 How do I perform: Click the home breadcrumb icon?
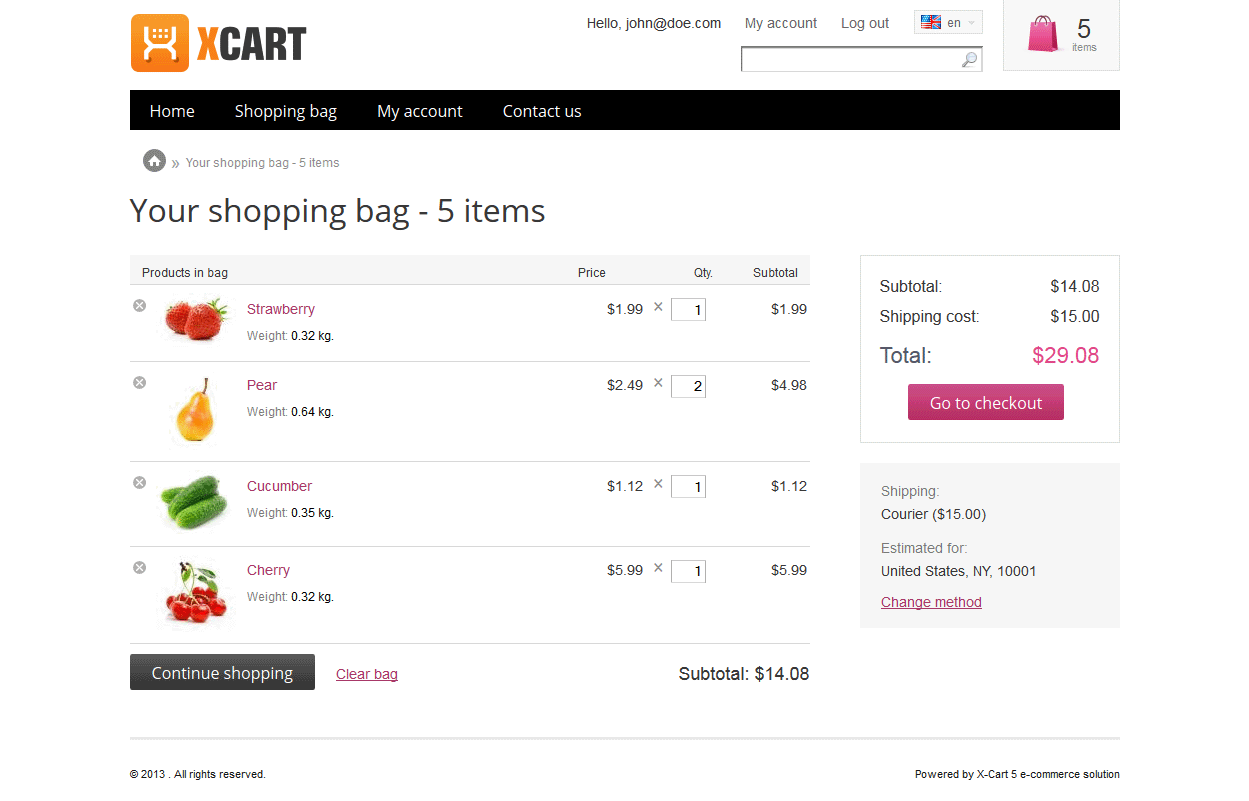point(154,161)
